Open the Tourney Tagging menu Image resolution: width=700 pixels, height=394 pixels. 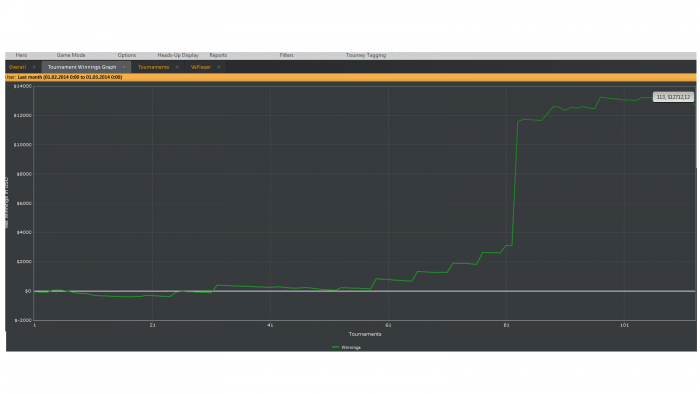366,55
